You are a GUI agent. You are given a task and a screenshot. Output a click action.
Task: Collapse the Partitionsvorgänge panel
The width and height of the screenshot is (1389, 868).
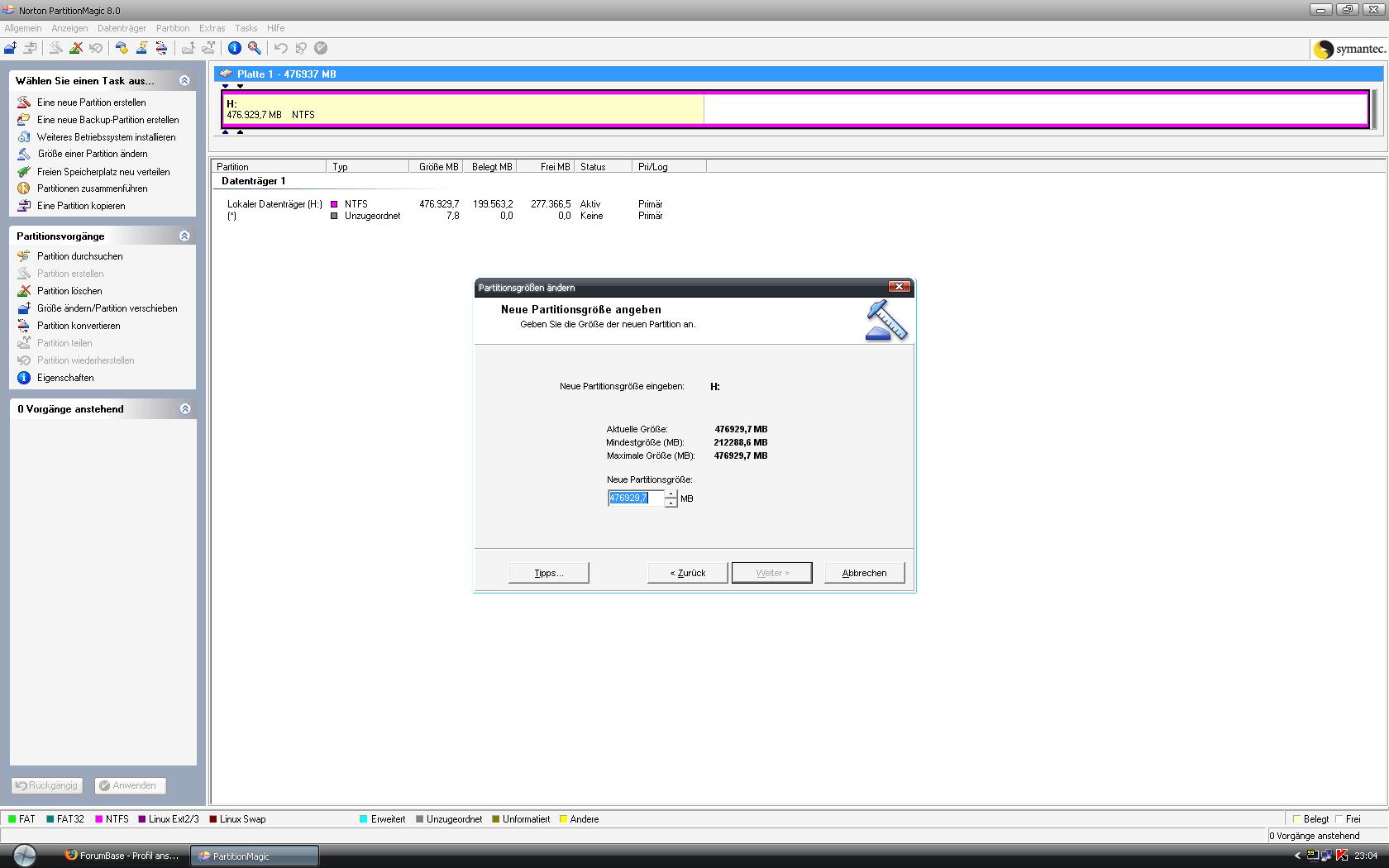[x=184, y=236]
